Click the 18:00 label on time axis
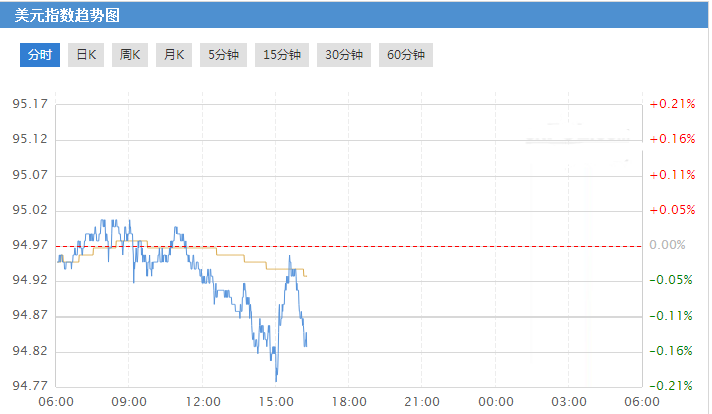712x414 pixels. click(x=348, y=401)
